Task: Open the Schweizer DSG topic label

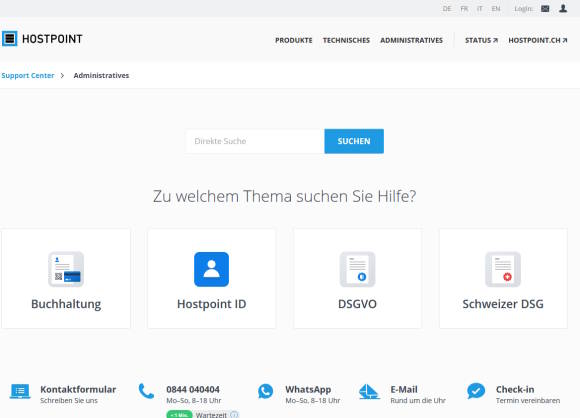Action: coord(503,304)
